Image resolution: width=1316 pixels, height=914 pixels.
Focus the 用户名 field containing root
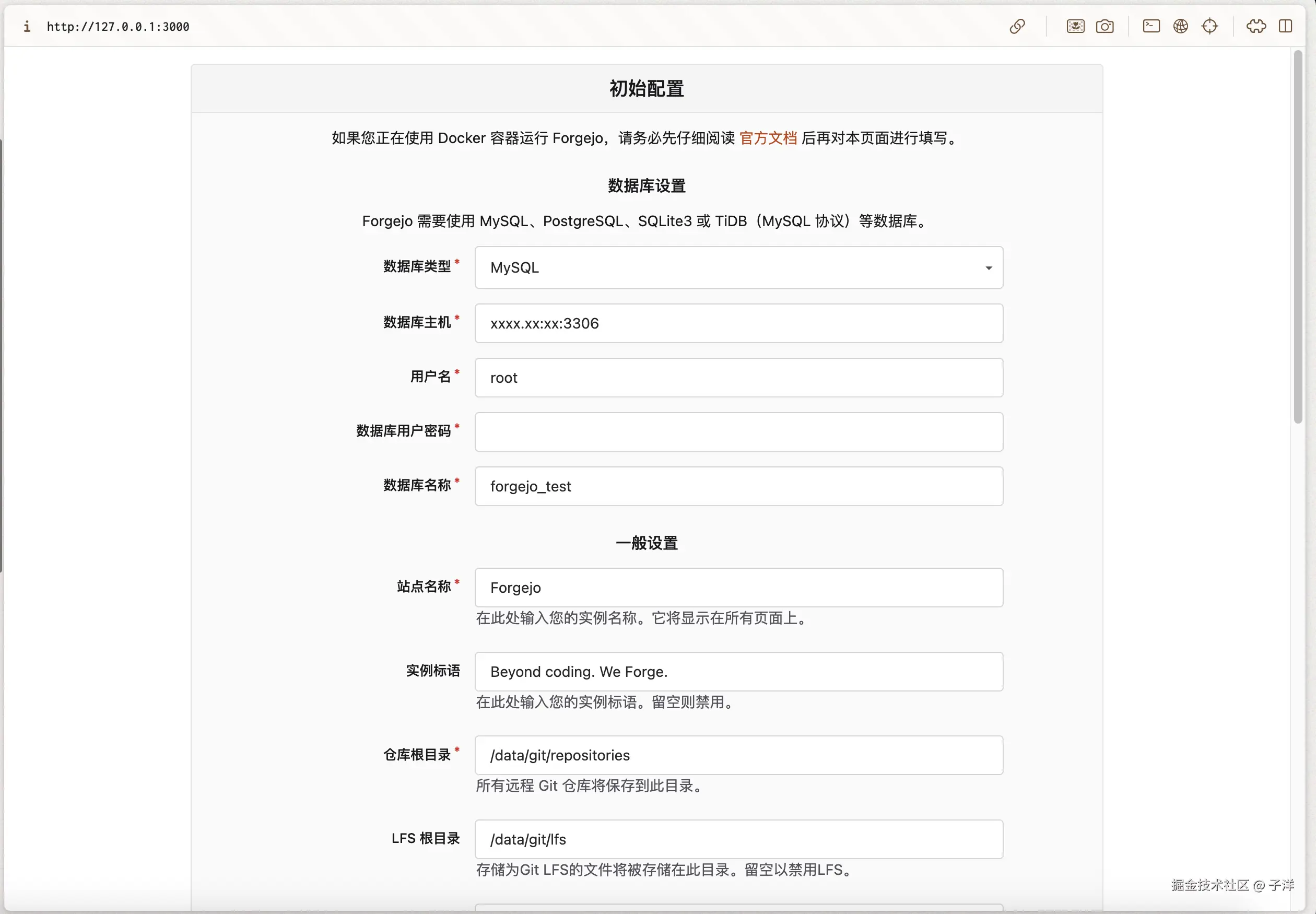click(738, 378)
